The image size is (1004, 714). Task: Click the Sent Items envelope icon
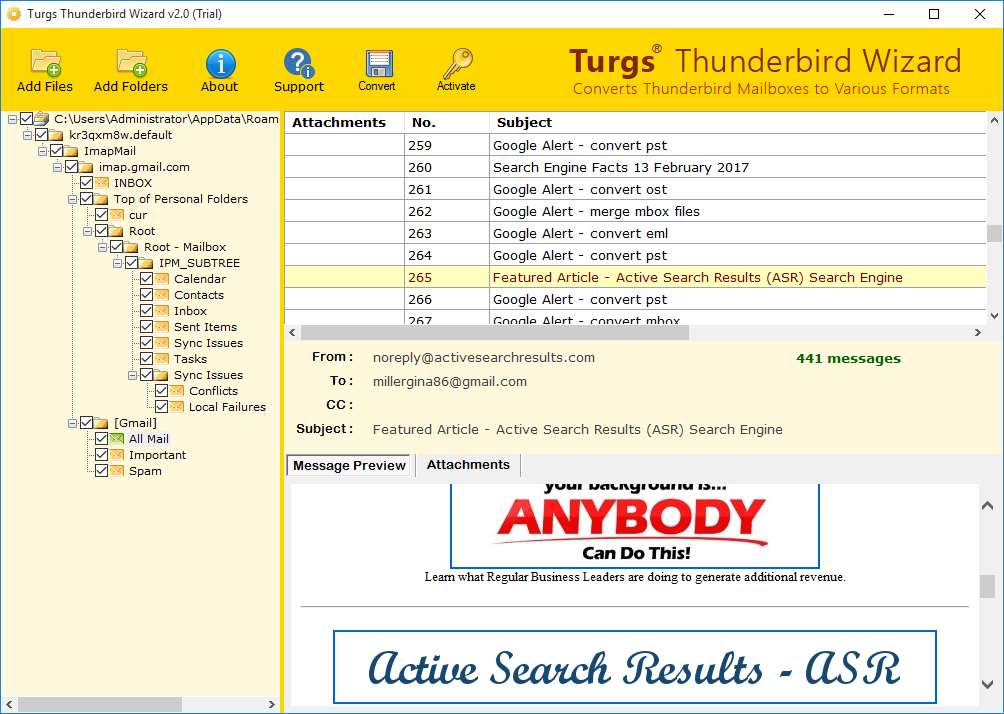pos(161,327)
